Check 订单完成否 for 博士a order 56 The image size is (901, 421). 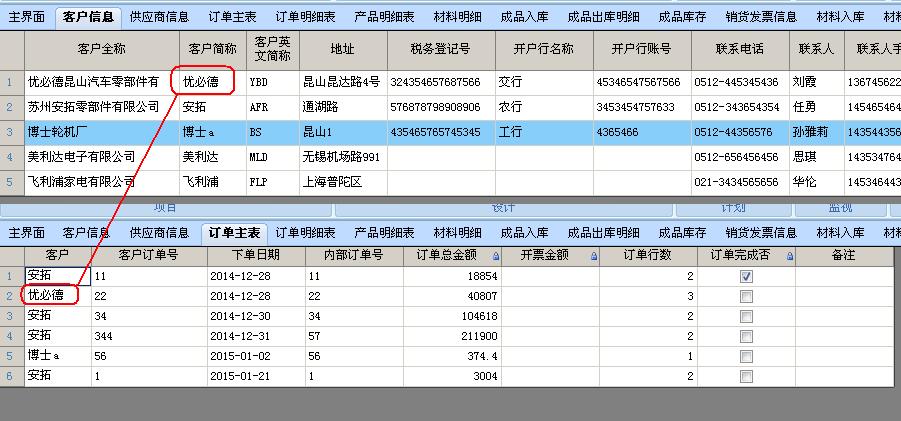[x=746, y=356]
